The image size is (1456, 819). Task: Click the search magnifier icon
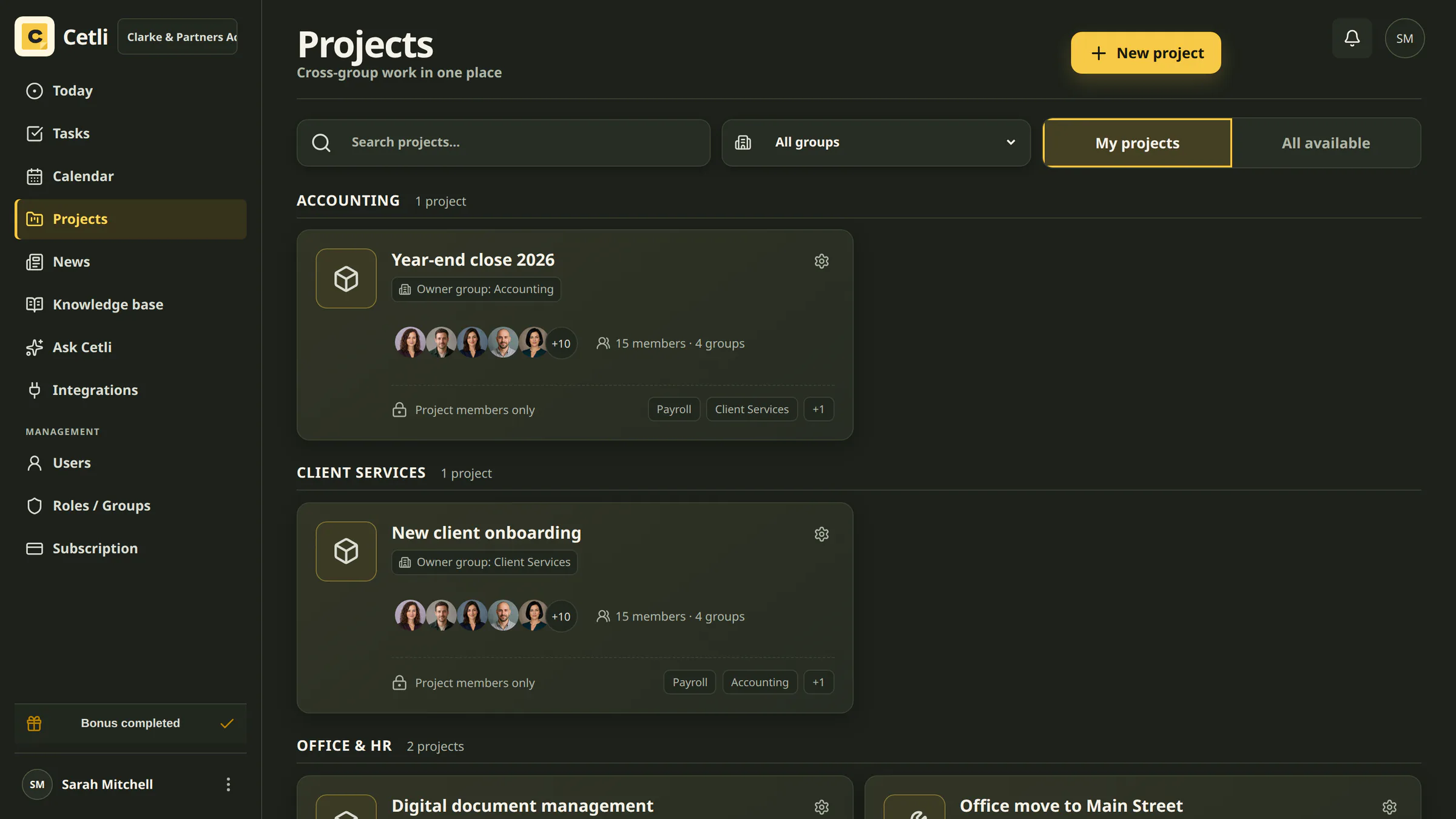[x=321, y=143]
